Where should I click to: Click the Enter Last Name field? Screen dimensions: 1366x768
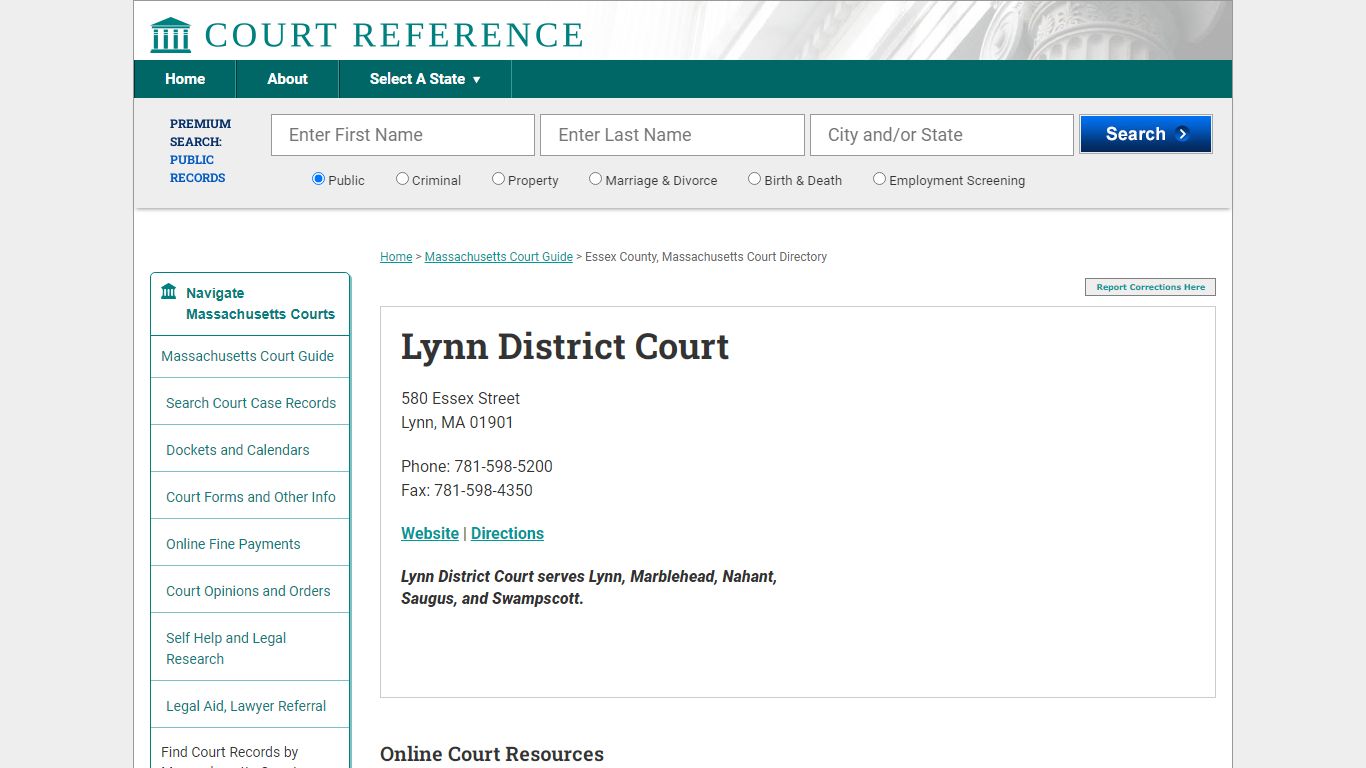(672, 135)
